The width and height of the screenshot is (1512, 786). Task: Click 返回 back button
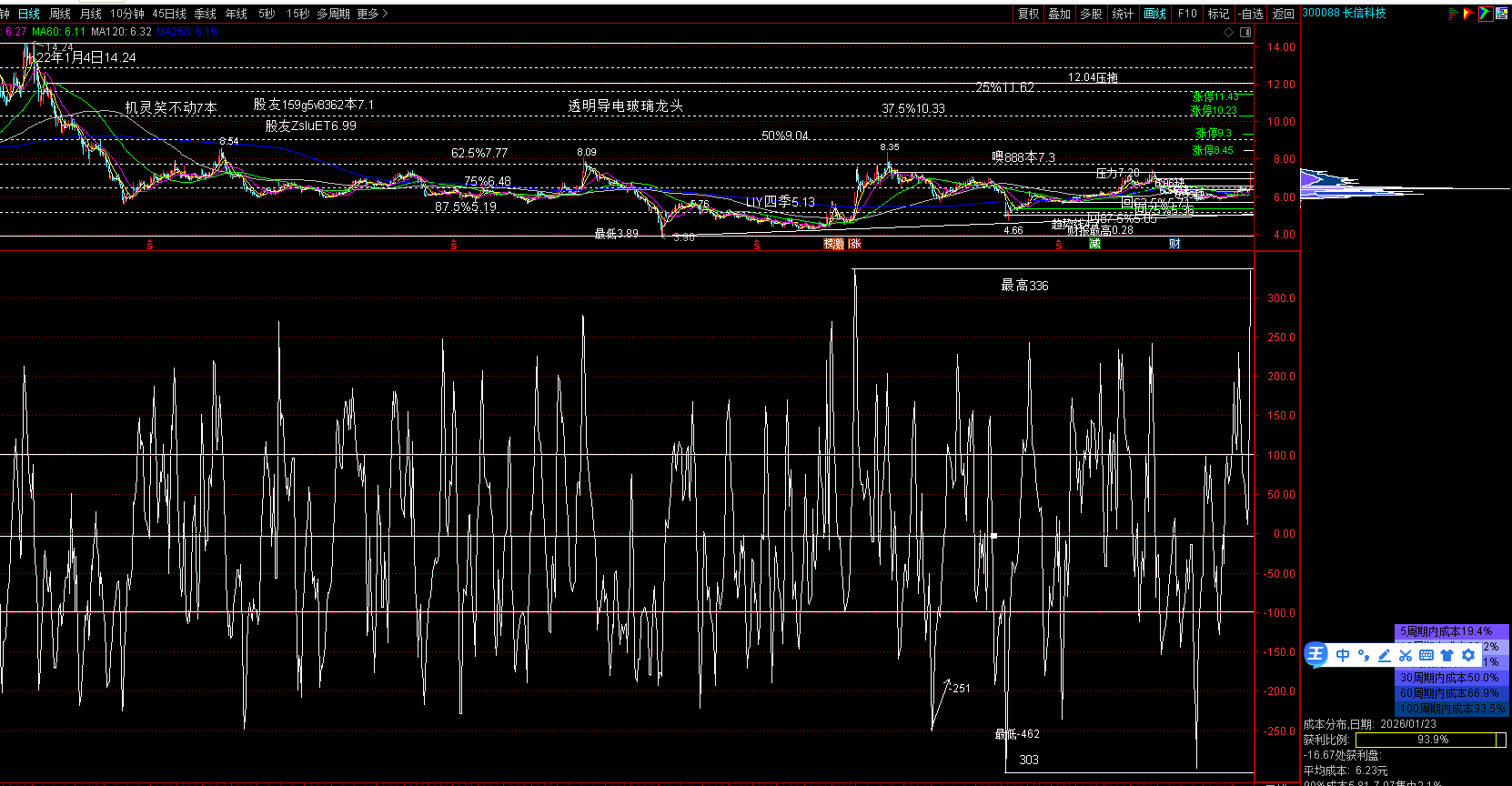click(1284, 14)
